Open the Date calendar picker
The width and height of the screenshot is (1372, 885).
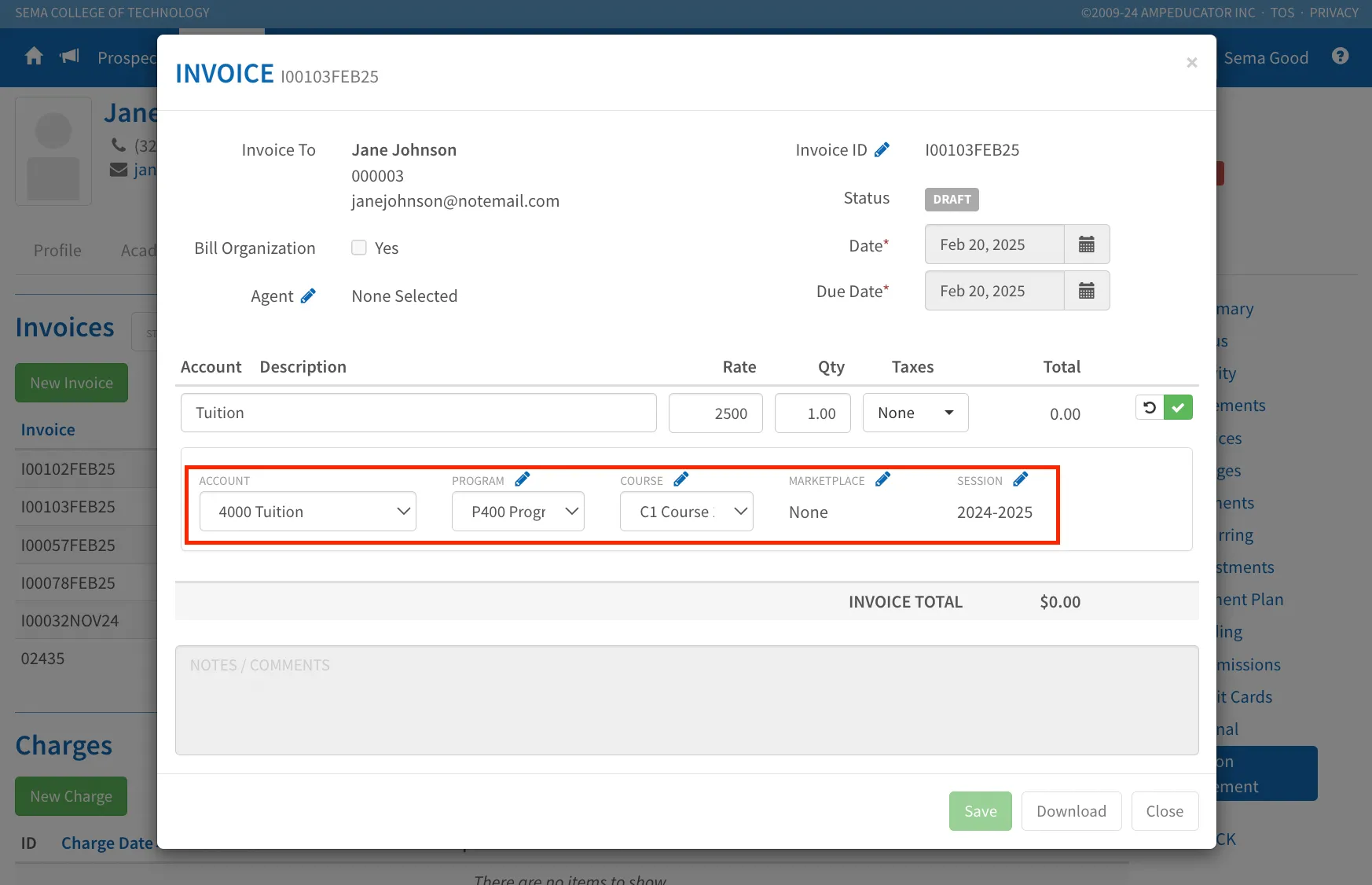[x=1087, y=244]
